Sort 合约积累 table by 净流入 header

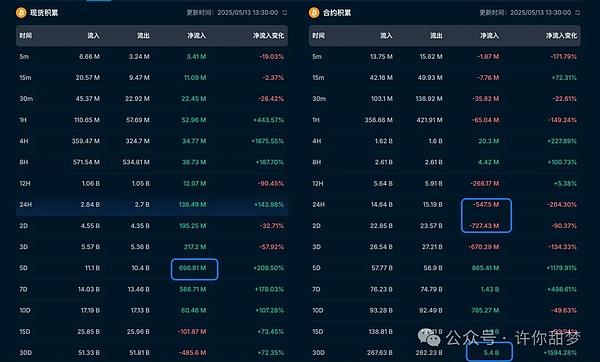click(490, 36)
